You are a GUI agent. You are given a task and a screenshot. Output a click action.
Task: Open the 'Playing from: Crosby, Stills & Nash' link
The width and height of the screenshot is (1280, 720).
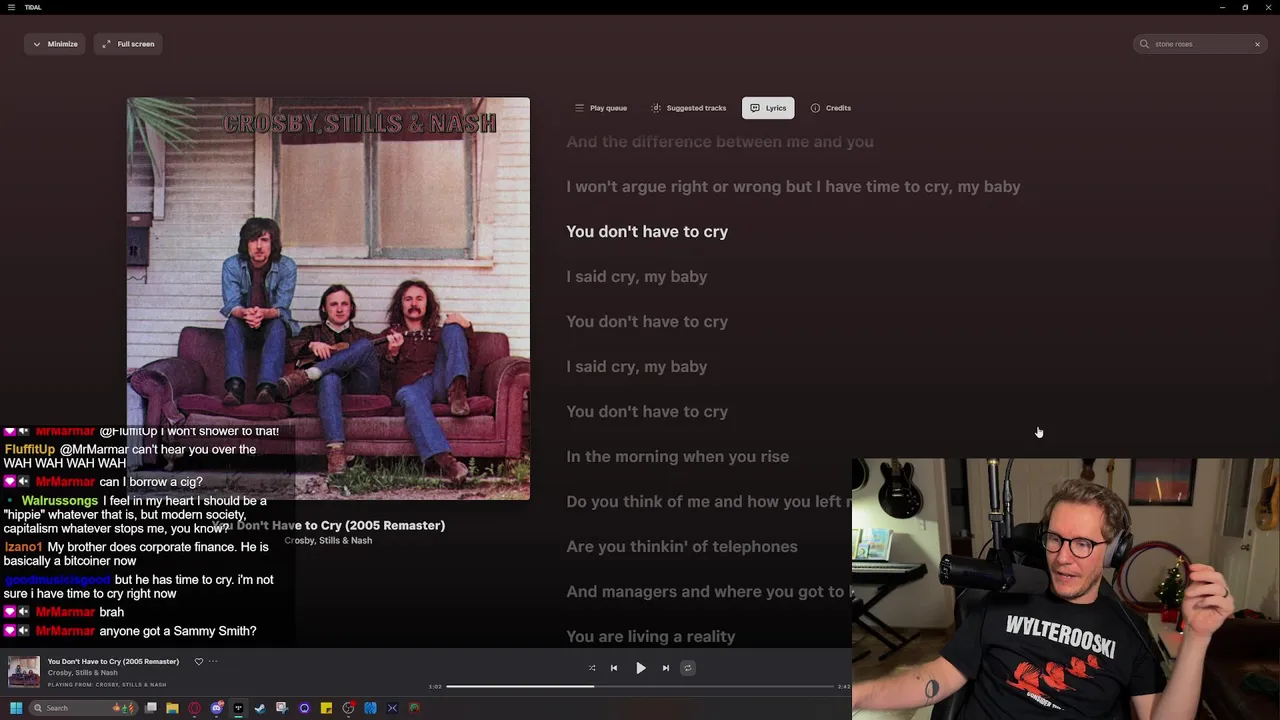(x=107, y=685)
